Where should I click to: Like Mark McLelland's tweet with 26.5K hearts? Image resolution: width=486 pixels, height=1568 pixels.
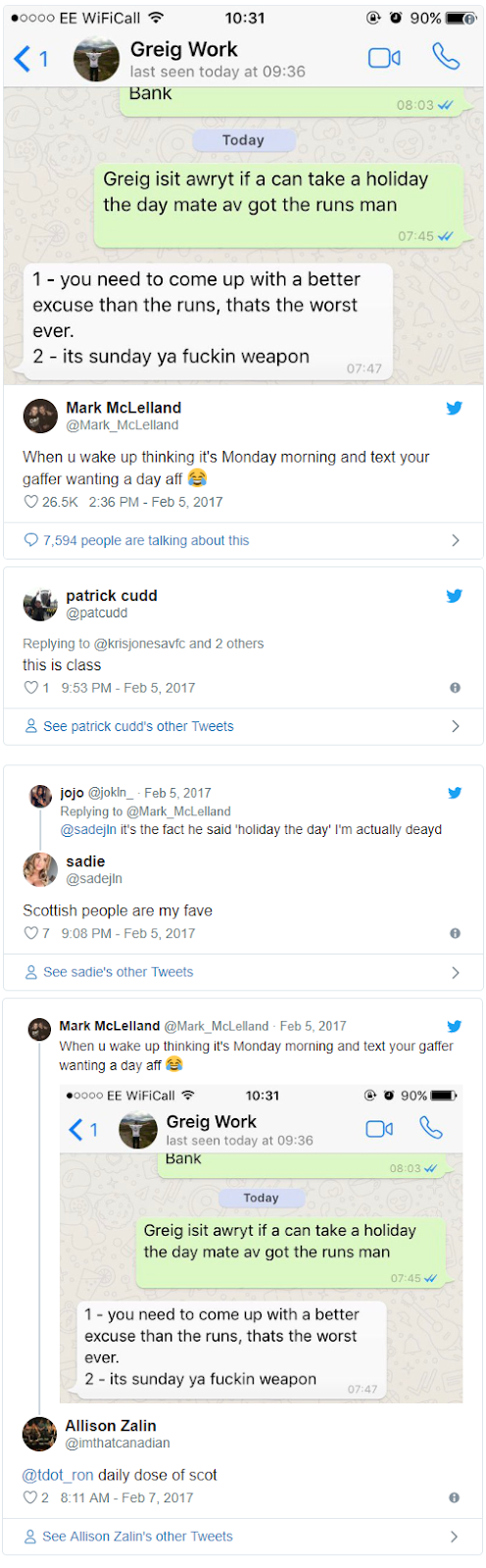click(x=30, y=502)
